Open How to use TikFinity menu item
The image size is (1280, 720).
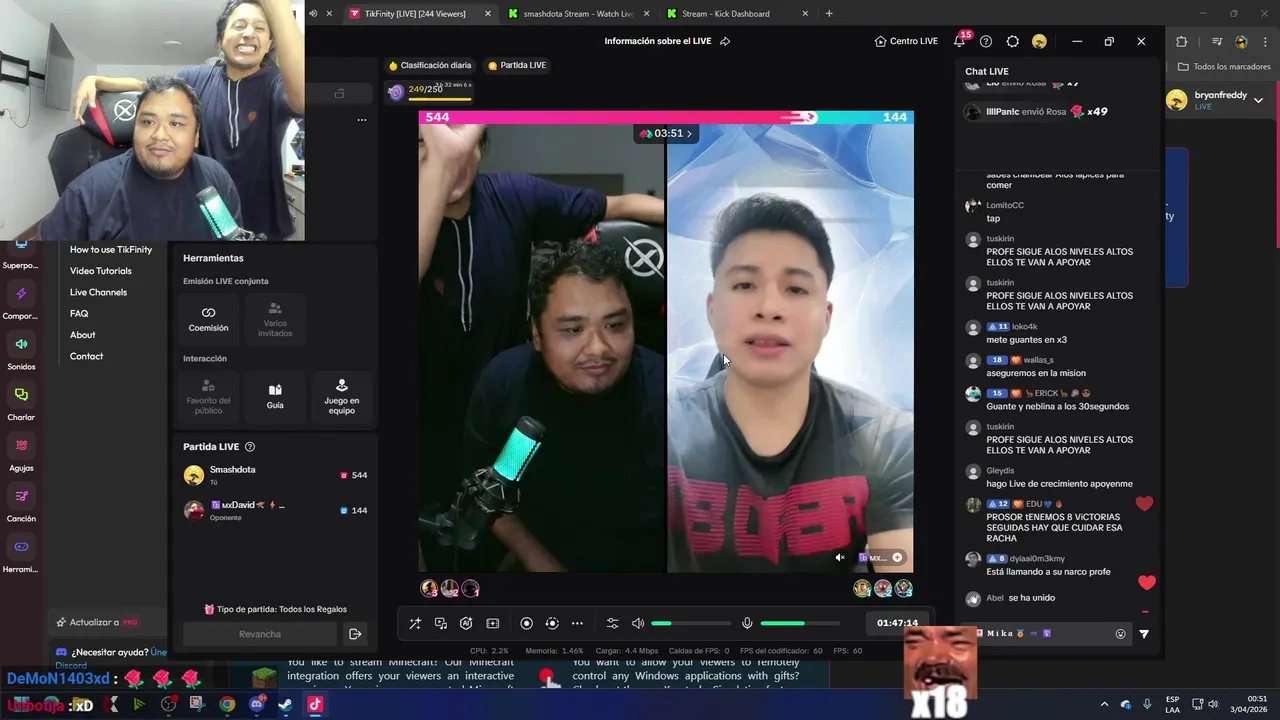tap(111, 249)
